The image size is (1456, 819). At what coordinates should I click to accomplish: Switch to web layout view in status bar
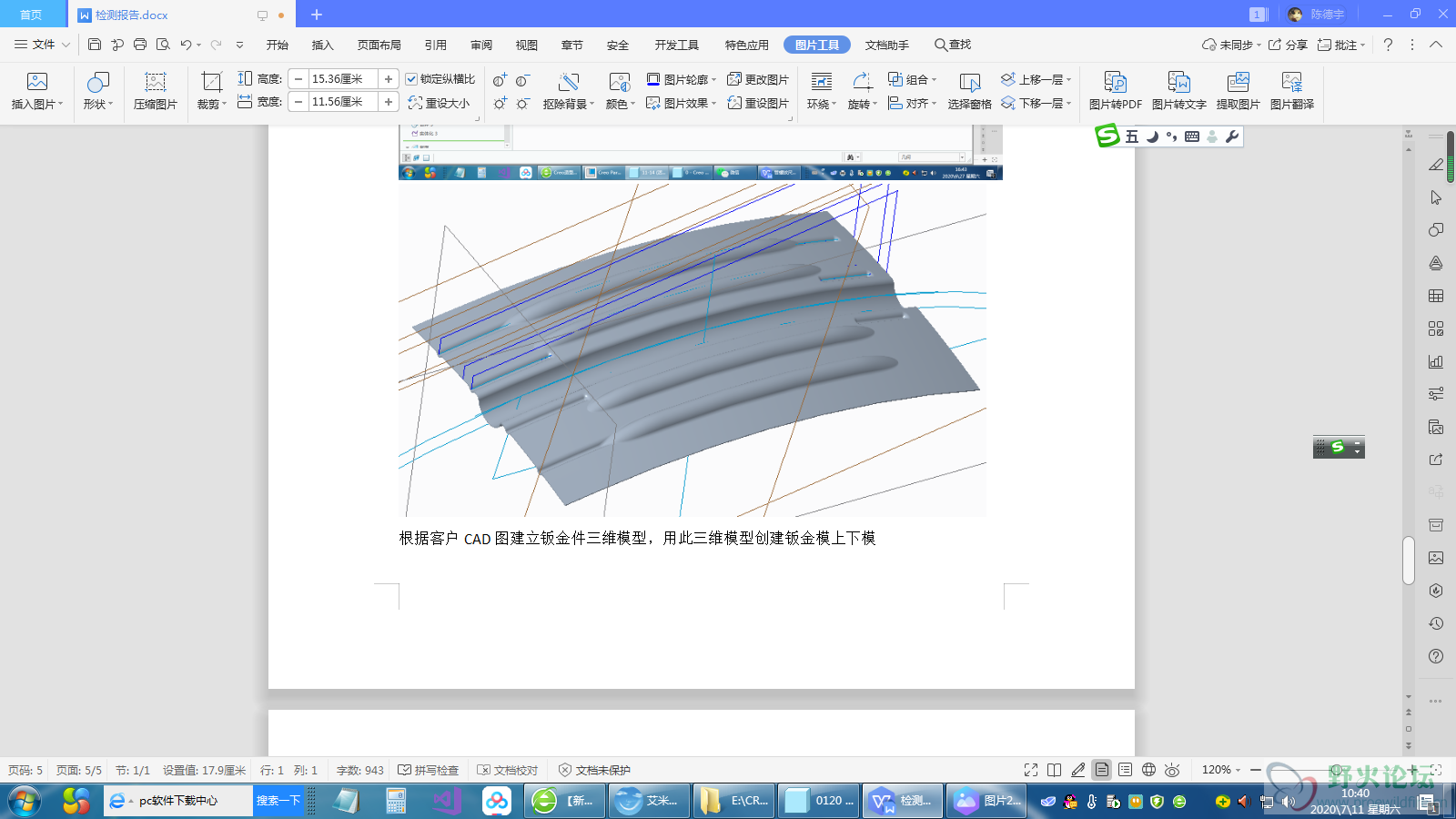1149,770
